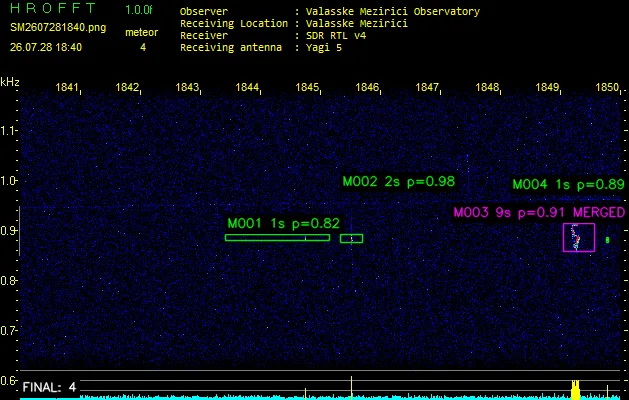The image size is (629, 400).
Task: Click the magenta M003 merged detection box
Action: click(579, 238)
